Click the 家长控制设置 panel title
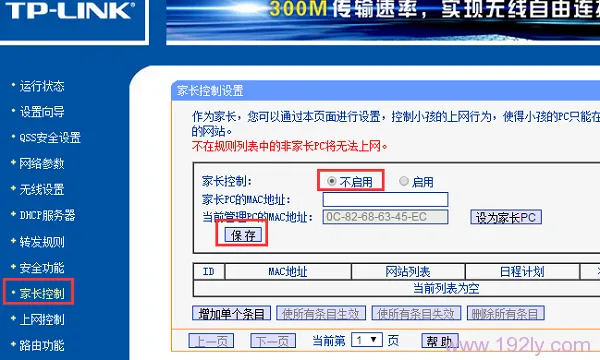 (x=210, y=91)
